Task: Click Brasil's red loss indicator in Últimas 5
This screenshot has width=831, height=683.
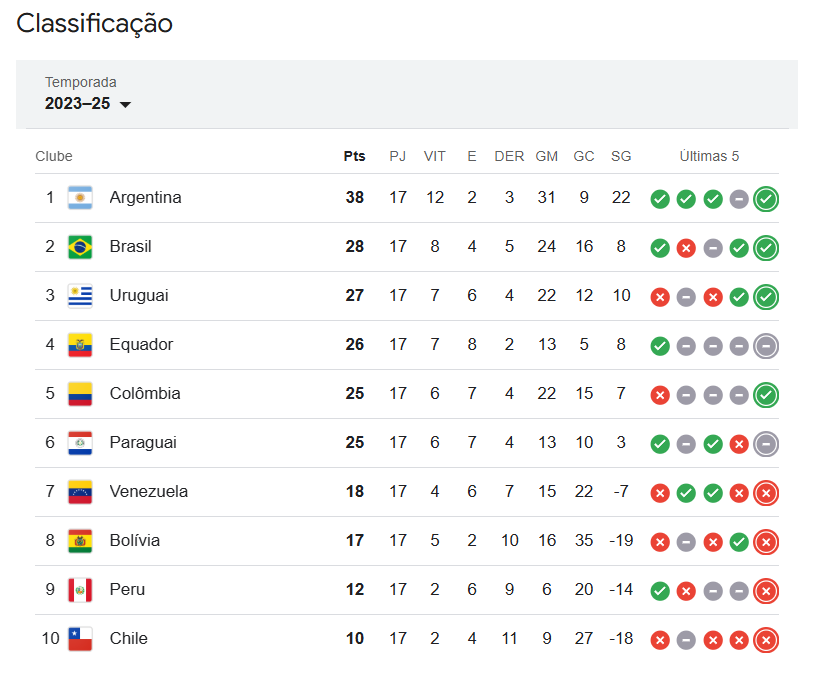Action: click(686, 247)
